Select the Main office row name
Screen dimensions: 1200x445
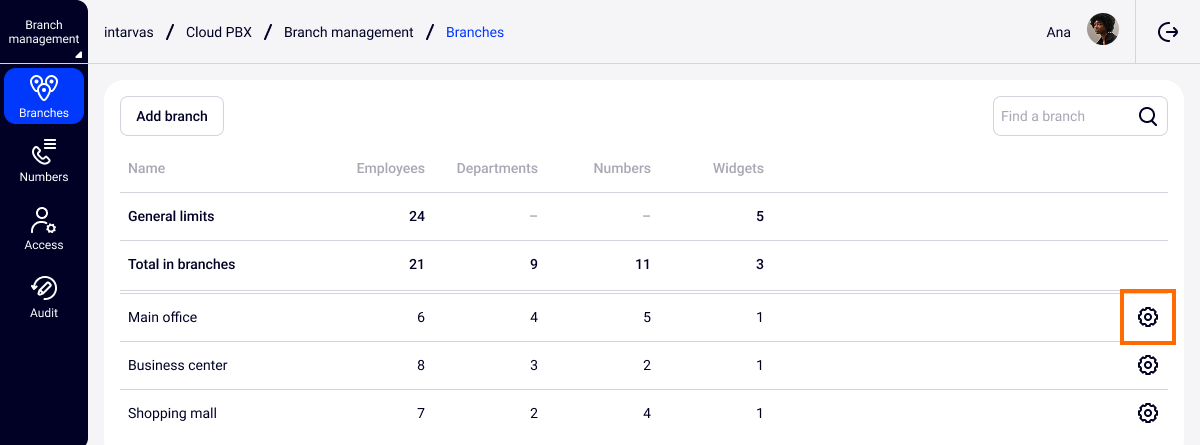[163, 317]
